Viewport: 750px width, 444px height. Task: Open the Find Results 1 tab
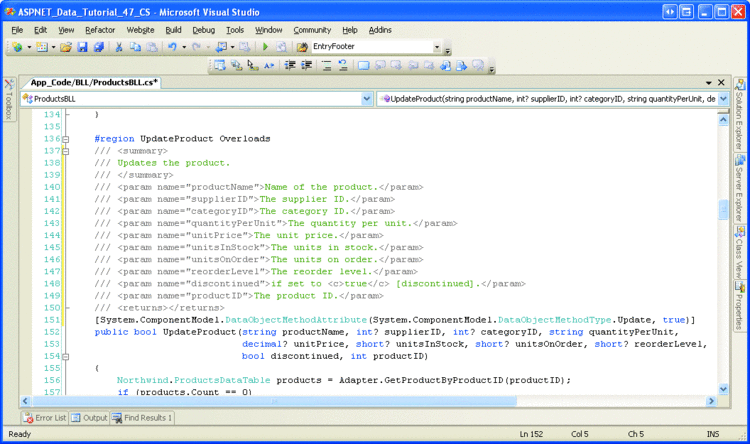click(x=142, y=418)
